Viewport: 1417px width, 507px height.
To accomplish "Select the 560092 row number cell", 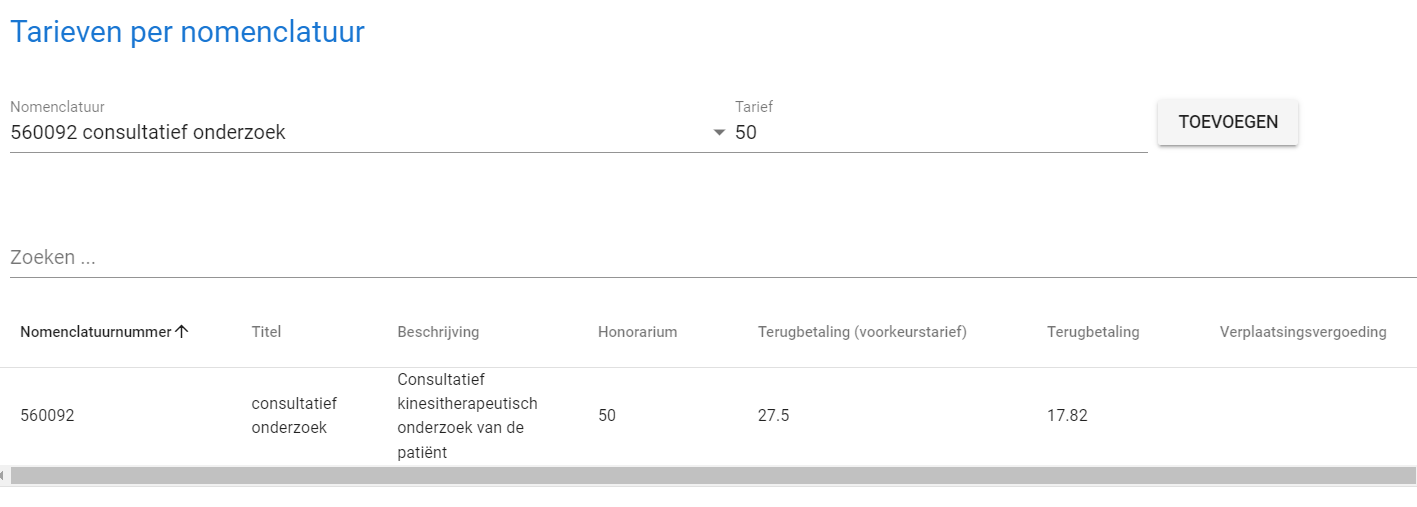I will coord(47,416).
